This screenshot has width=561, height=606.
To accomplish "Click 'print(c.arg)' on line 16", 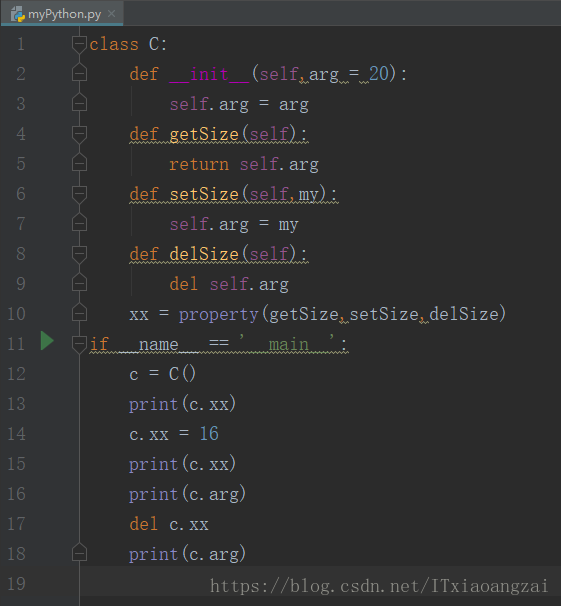I will coord(187,494).
